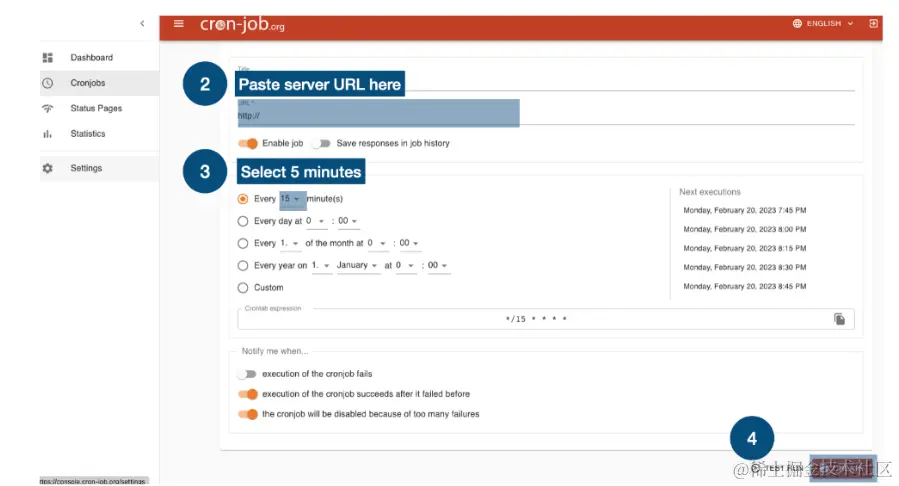Click the next execution at 8:15 PM
The width and height of the screenshot is (899, 486).
745,249
